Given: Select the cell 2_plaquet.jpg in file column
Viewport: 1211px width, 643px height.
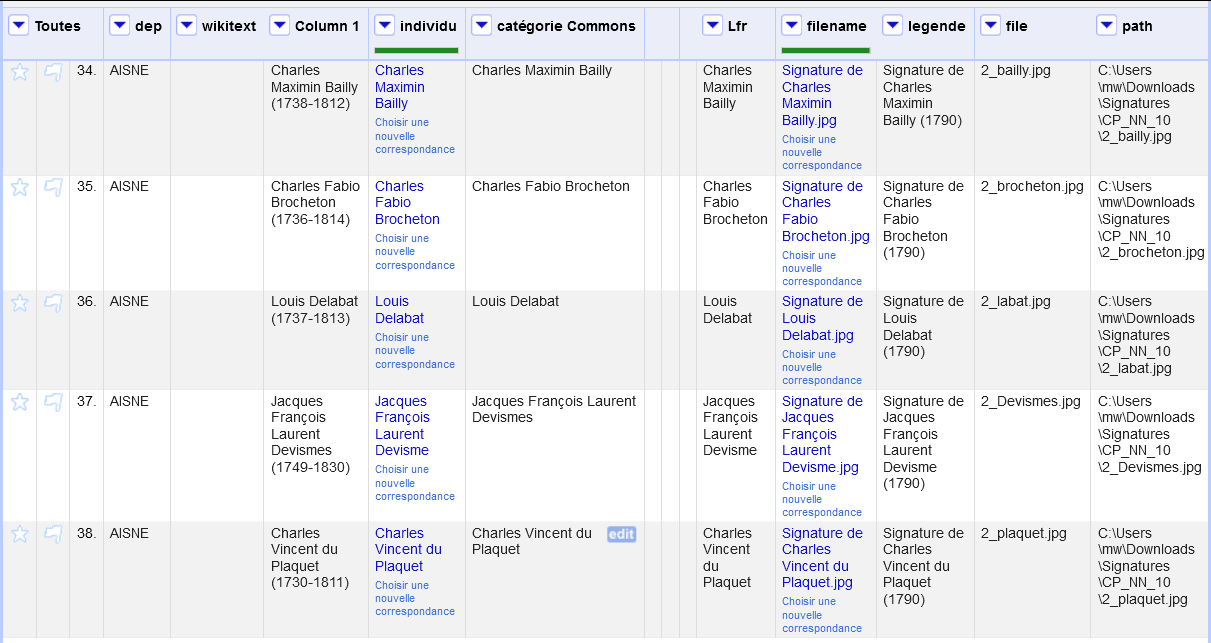Looking at the screenshot, I should click(x=1032, y=580).
